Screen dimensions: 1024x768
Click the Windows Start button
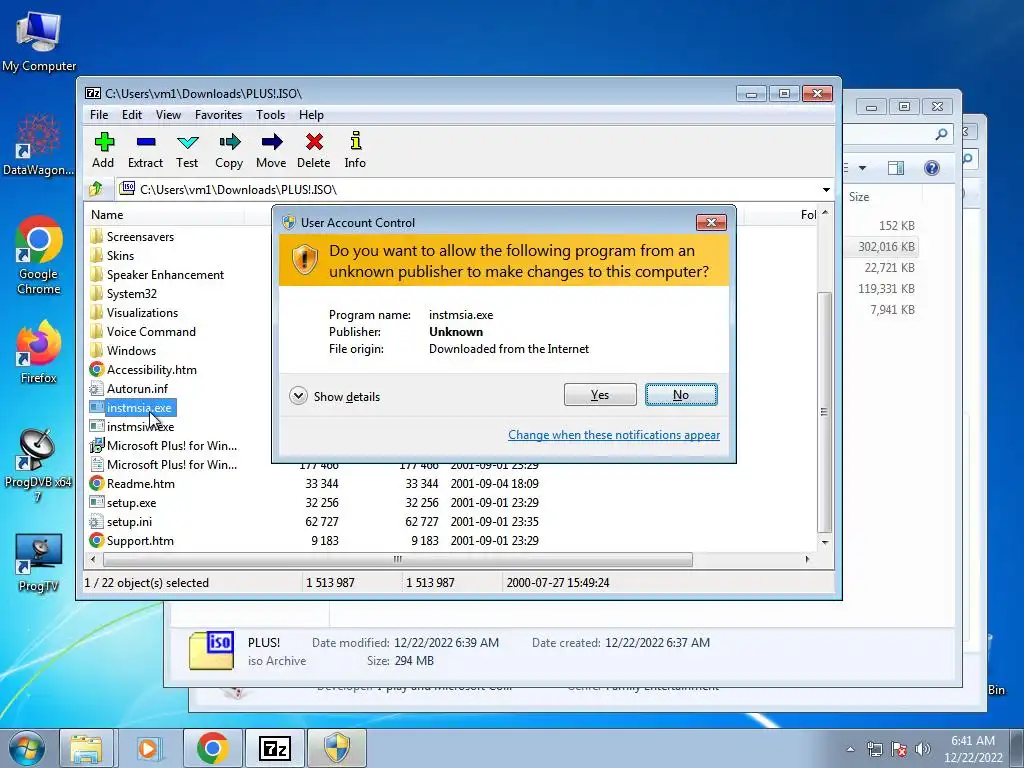26,748
